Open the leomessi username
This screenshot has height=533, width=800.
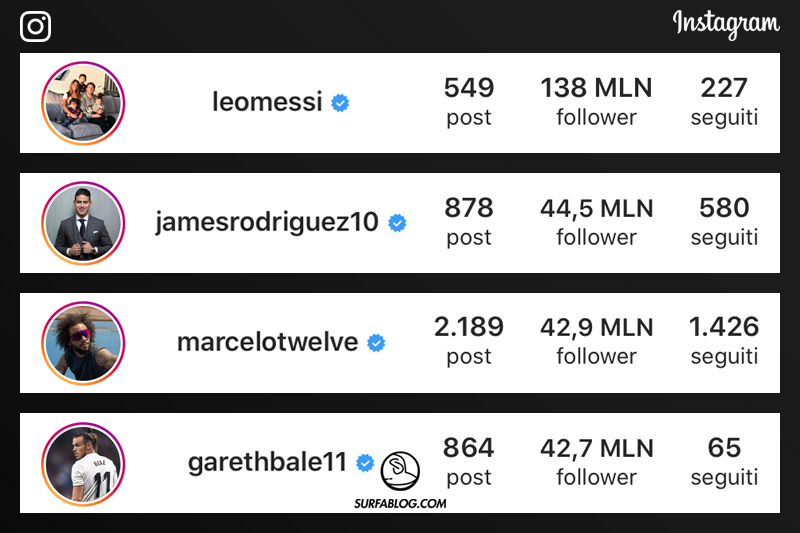[x=267, y=102]
